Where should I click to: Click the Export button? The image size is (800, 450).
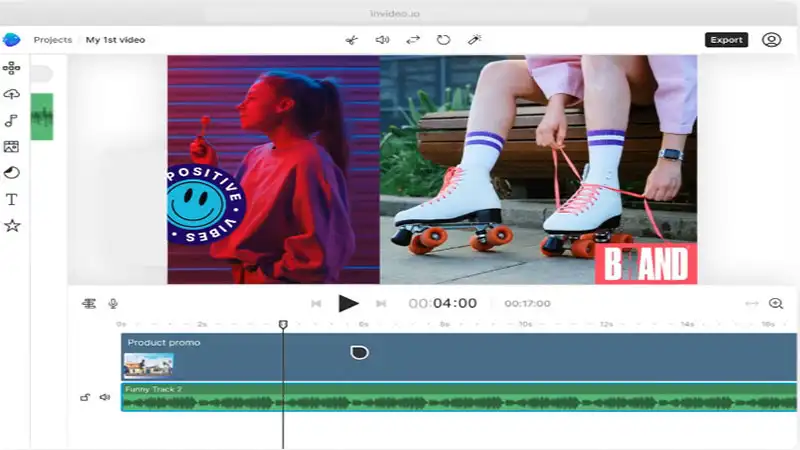coord(726,40)
